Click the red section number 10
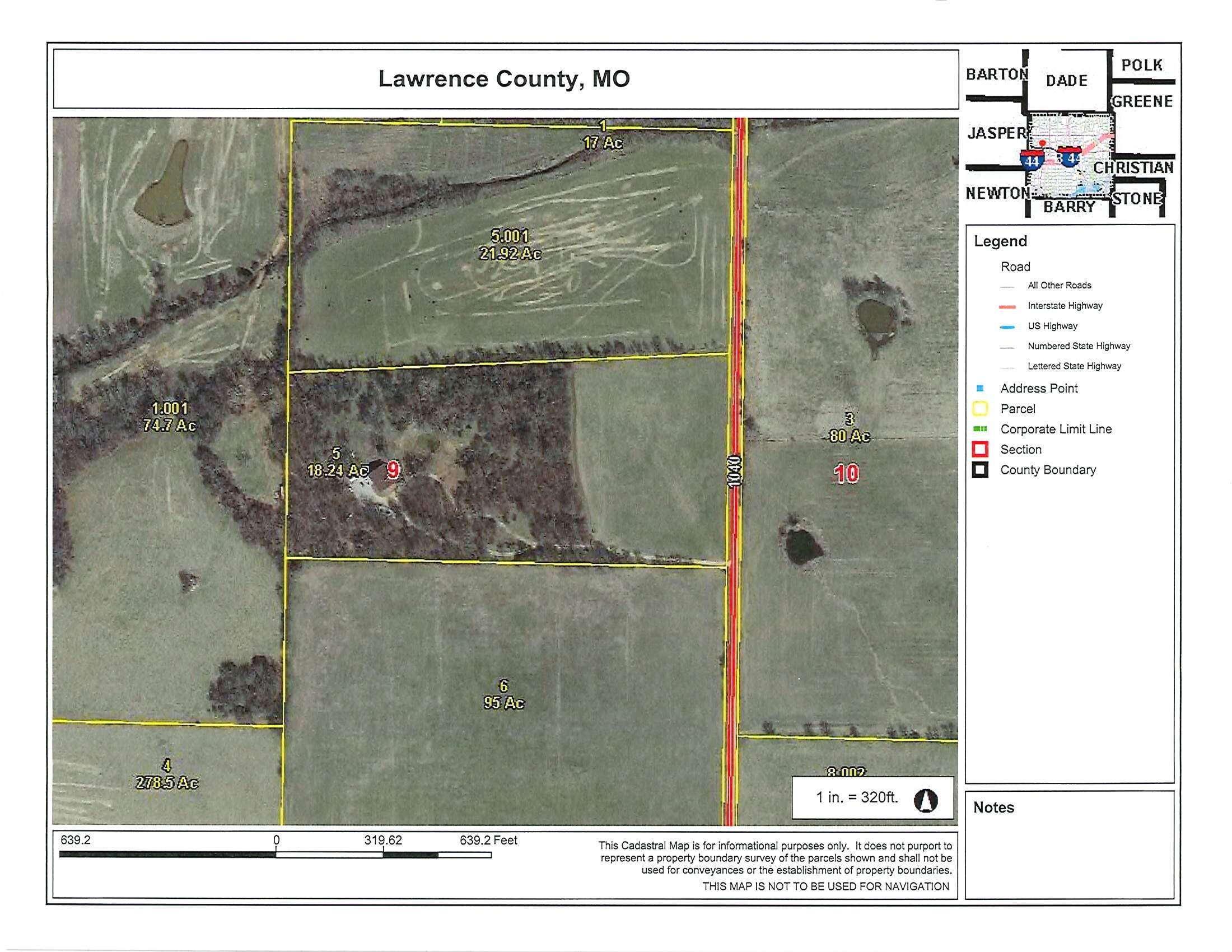 click(x=846, y=474)
